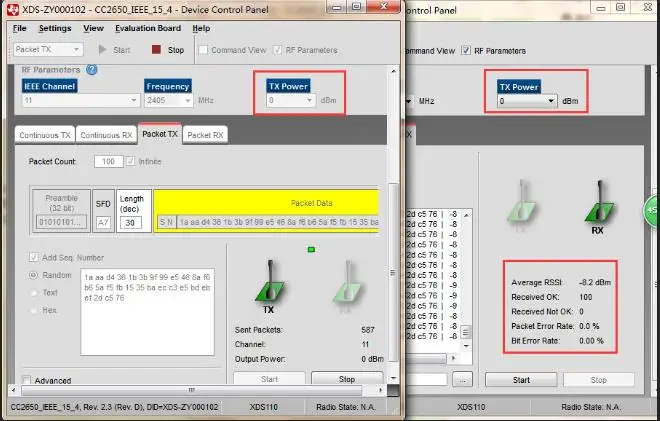Open the Frequency 2405 dropdown
The width and height of the screenshot is (660, 421).
(168, 100)
